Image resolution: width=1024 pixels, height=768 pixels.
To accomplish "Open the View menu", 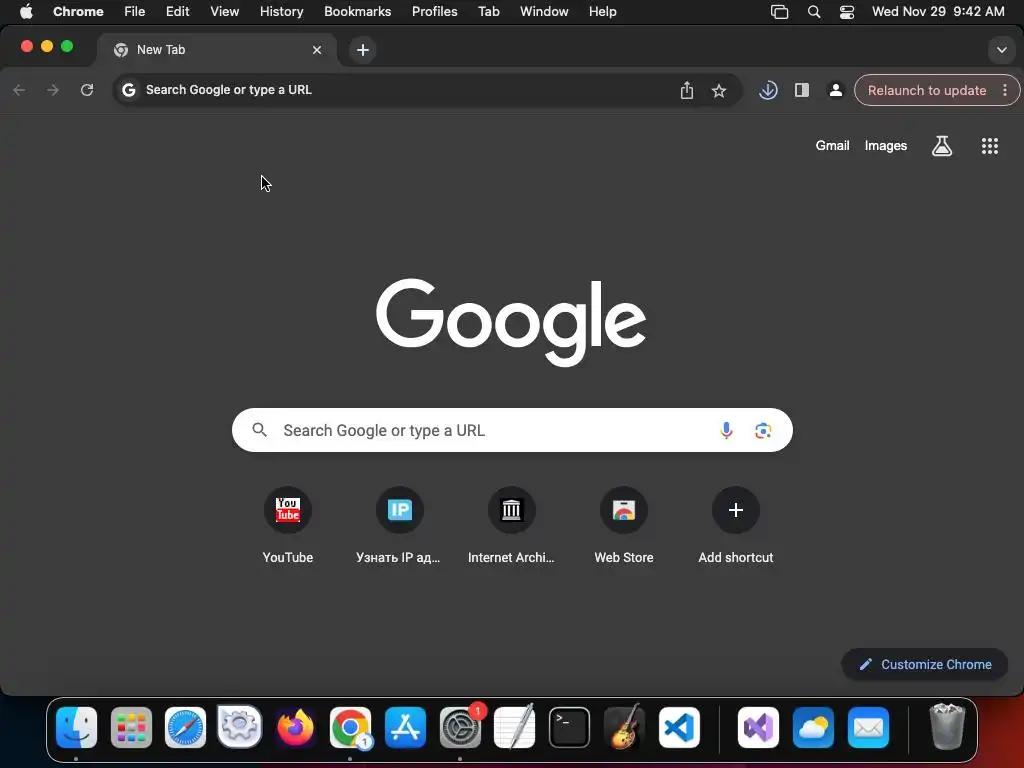I will [x=224, y=12].
